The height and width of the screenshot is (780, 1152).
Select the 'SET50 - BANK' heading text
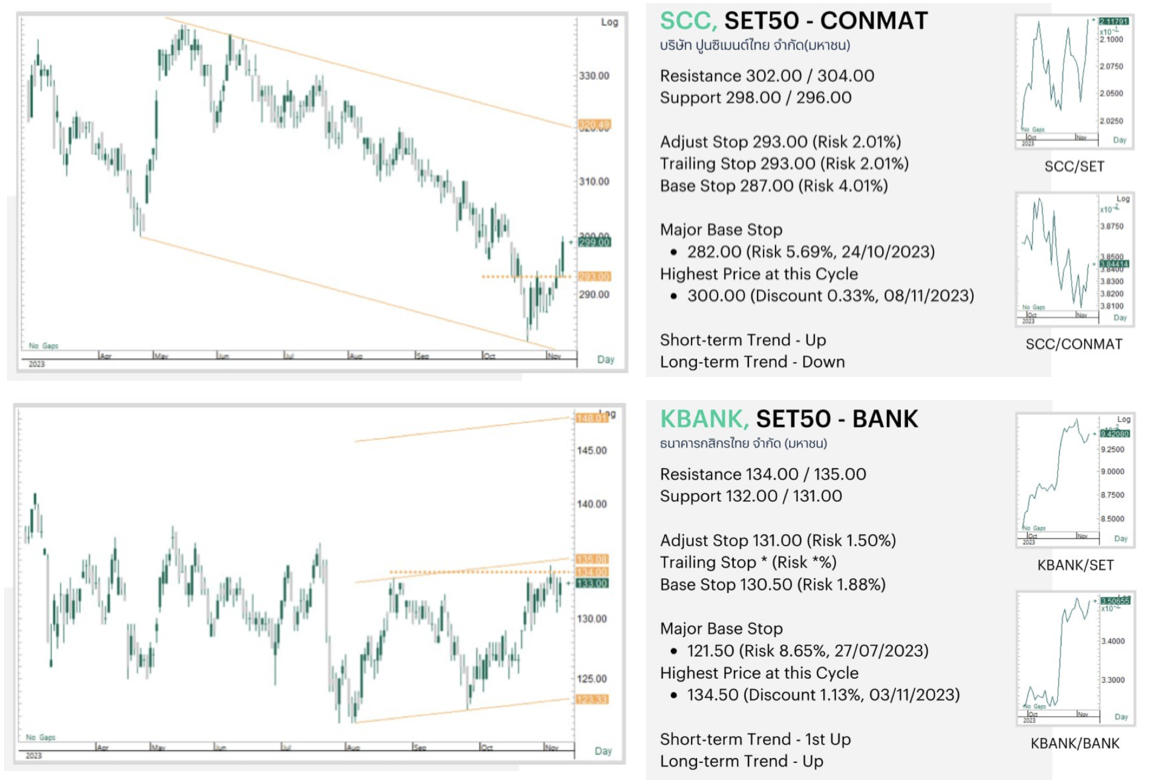(837, 419)
